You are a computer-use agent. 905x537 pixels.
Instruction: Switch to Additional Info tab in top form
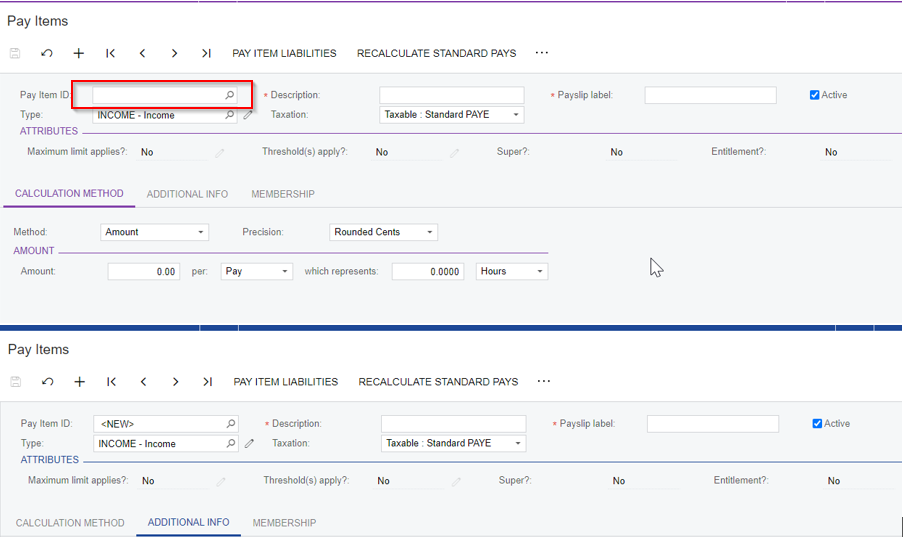187,194
